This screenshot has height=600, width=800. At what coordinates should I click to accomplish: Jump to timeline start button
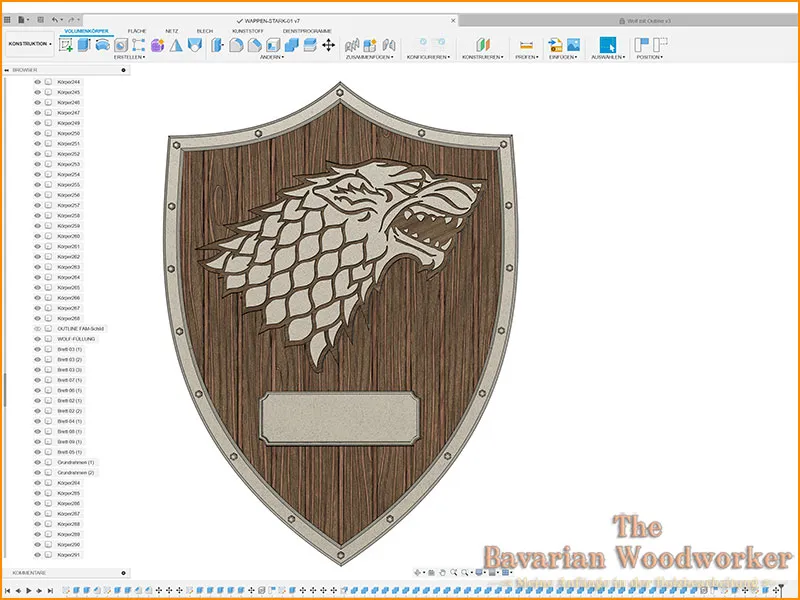click(7, 590)
